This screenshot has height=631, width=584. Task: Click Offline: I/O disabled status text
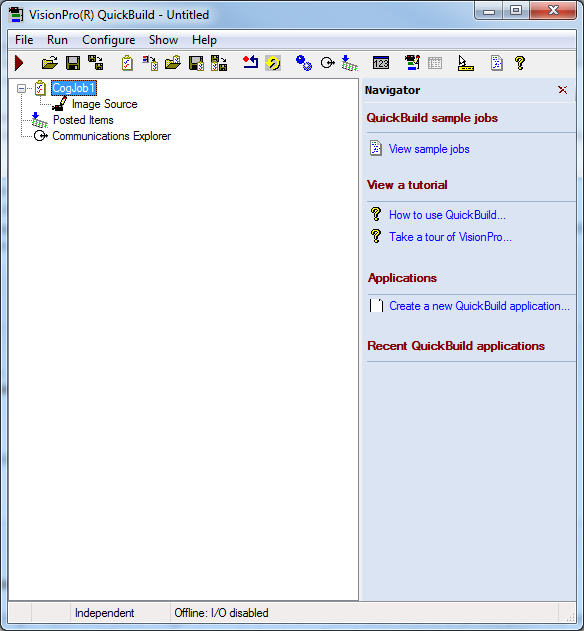[x=221, y=613]
